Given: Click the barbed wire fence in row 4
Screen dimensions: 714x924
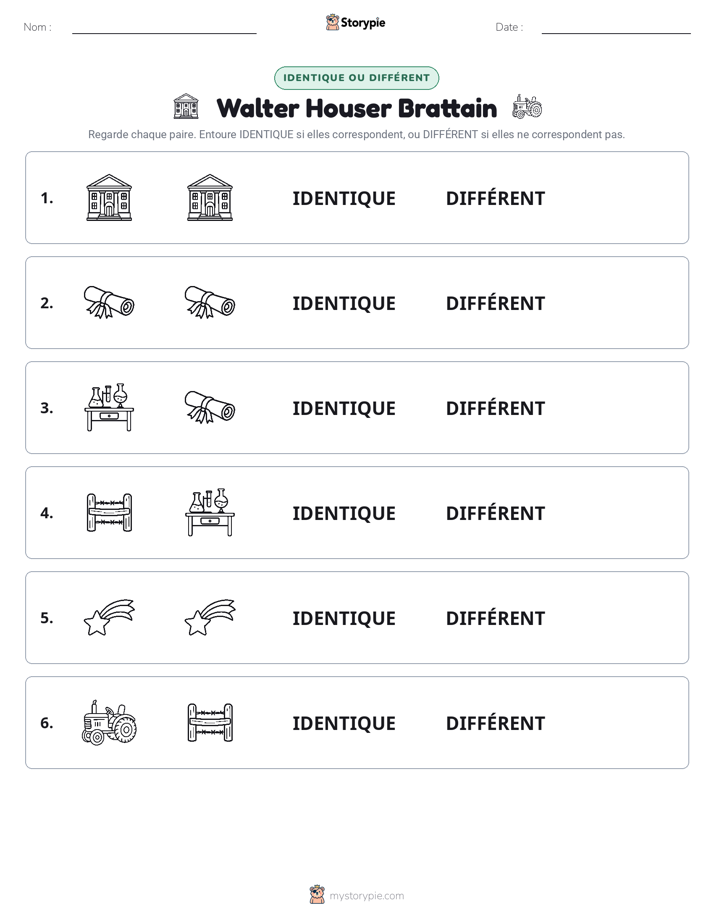Looking at the screenshot, I should tap(109, 513).
